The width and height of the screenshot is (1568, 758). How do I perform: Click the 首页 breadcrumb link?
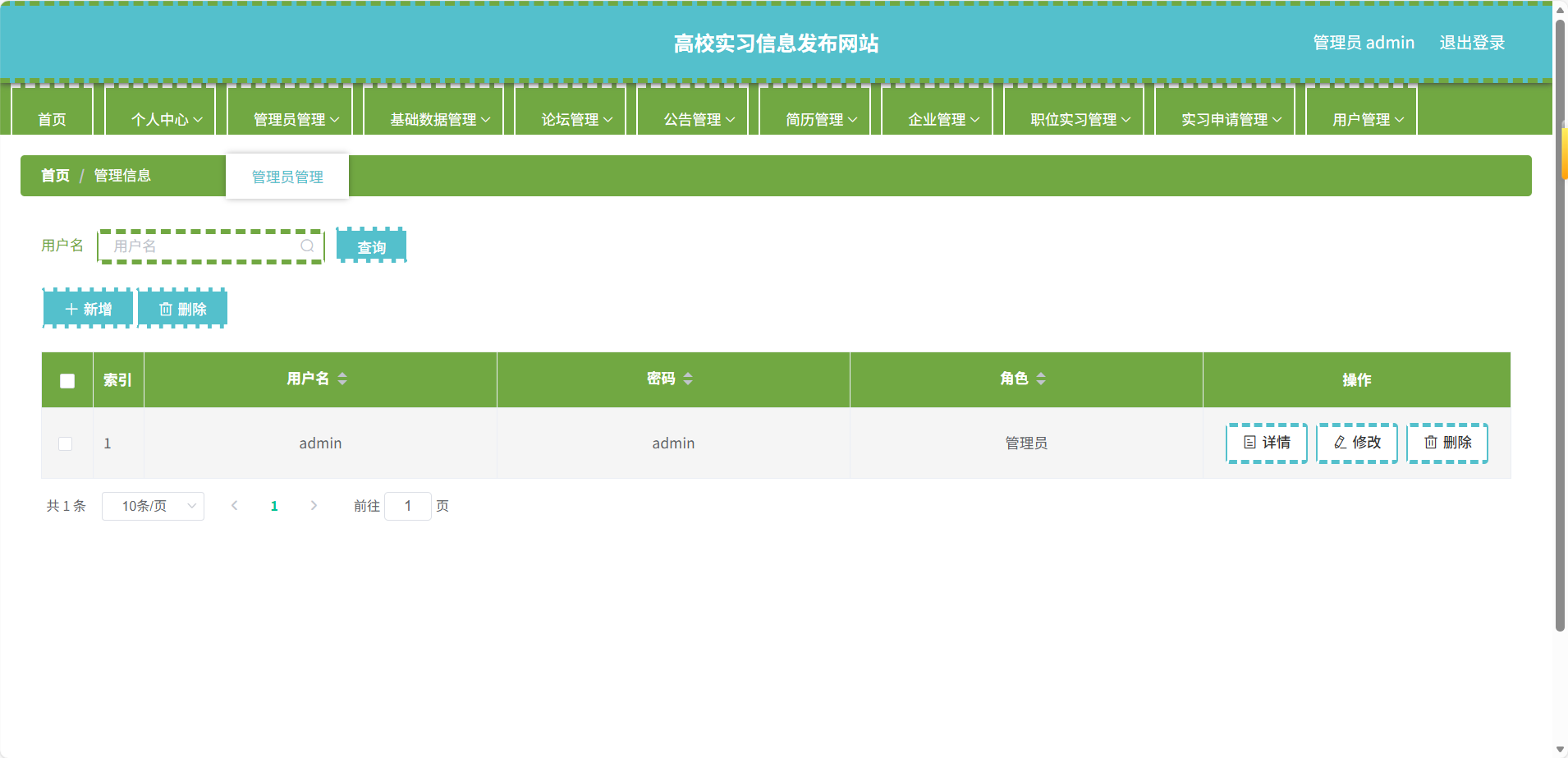point(55,176)
